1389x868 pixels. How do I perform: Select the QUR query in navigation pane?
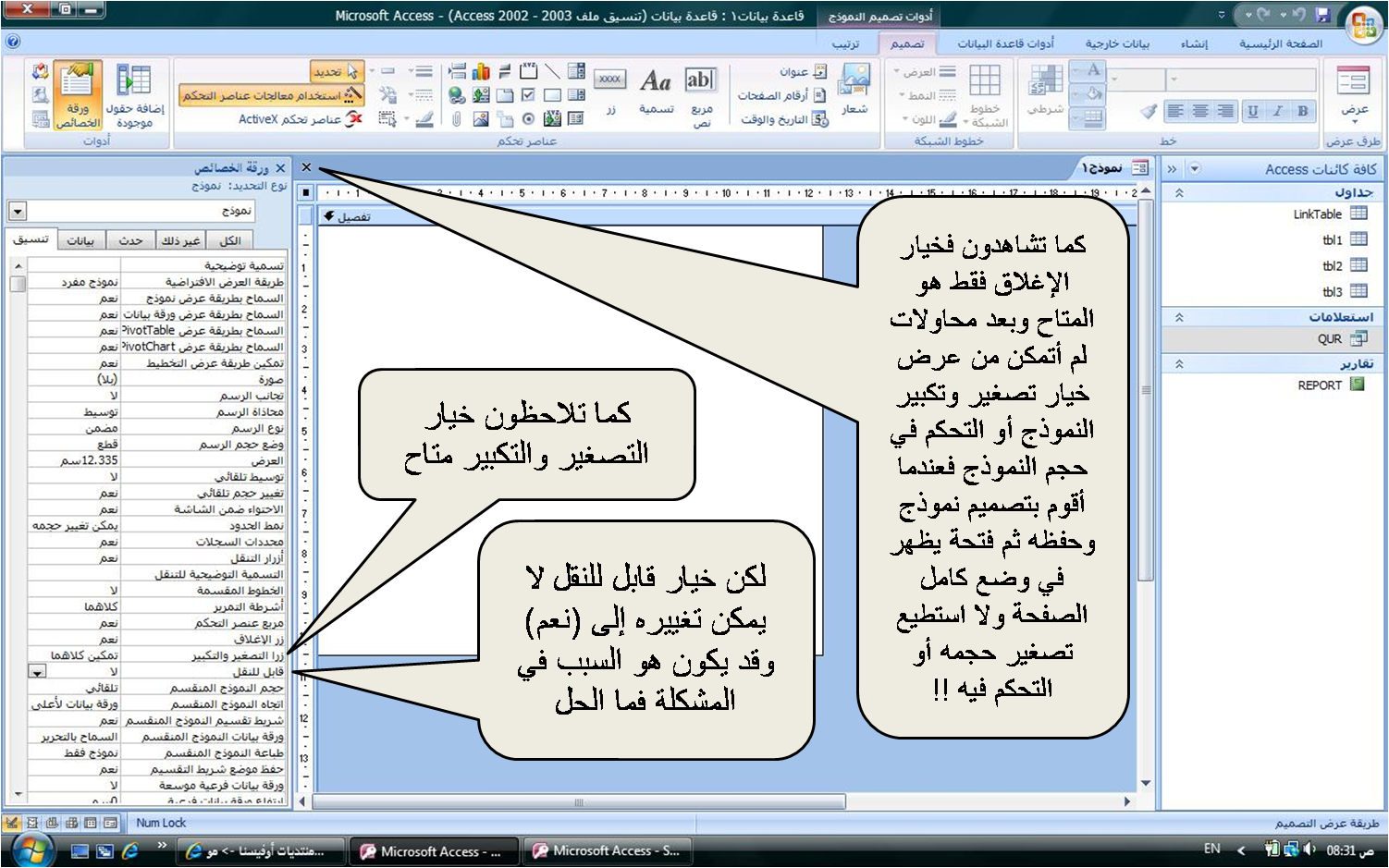pyautogui.click(x=1342, y=338)
